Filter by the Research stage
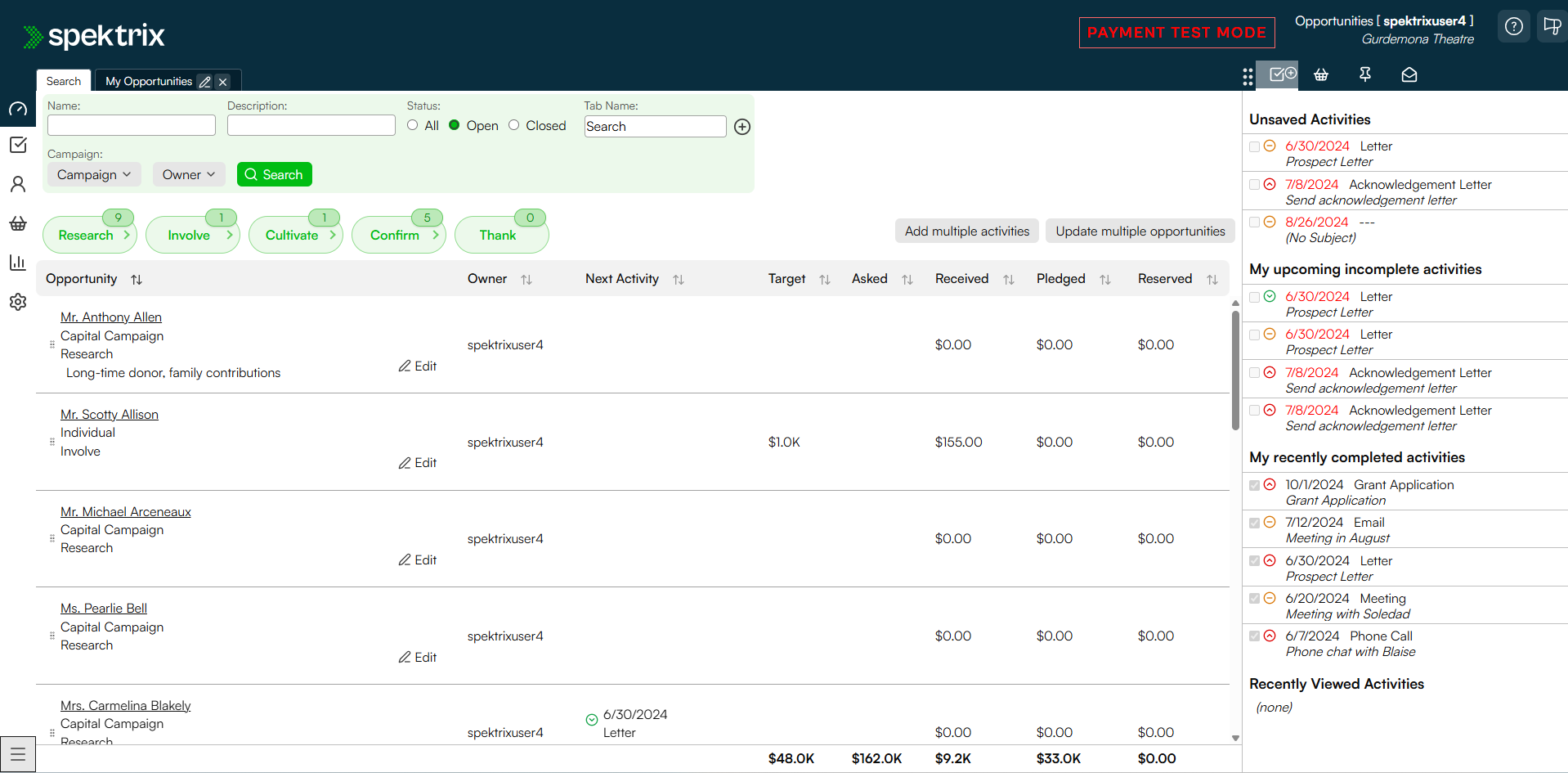This screenshot has height=773, width=1568. (89, 235)
